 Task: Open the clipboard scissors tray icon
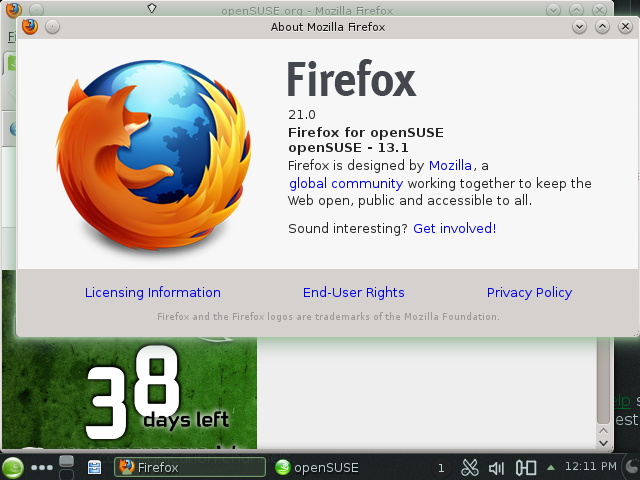[469, 468]
